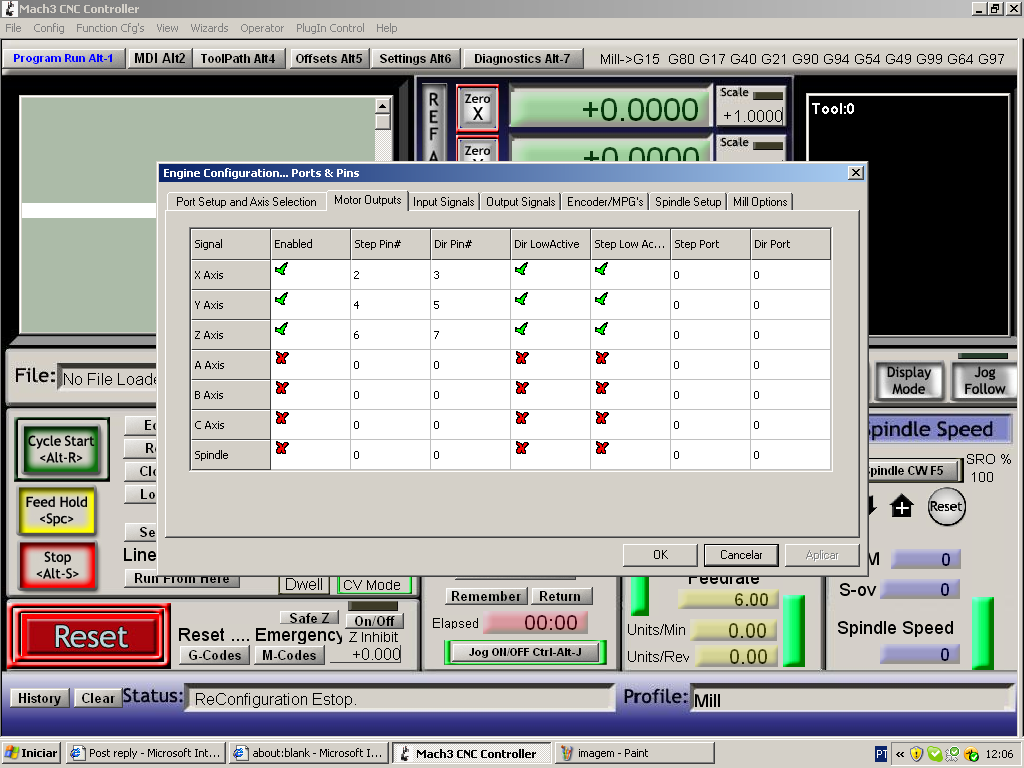The height and width of the screenshot is (768, 1024).
Task: Toggle Spindle Step Low Active cross
Action: point(601,448)
